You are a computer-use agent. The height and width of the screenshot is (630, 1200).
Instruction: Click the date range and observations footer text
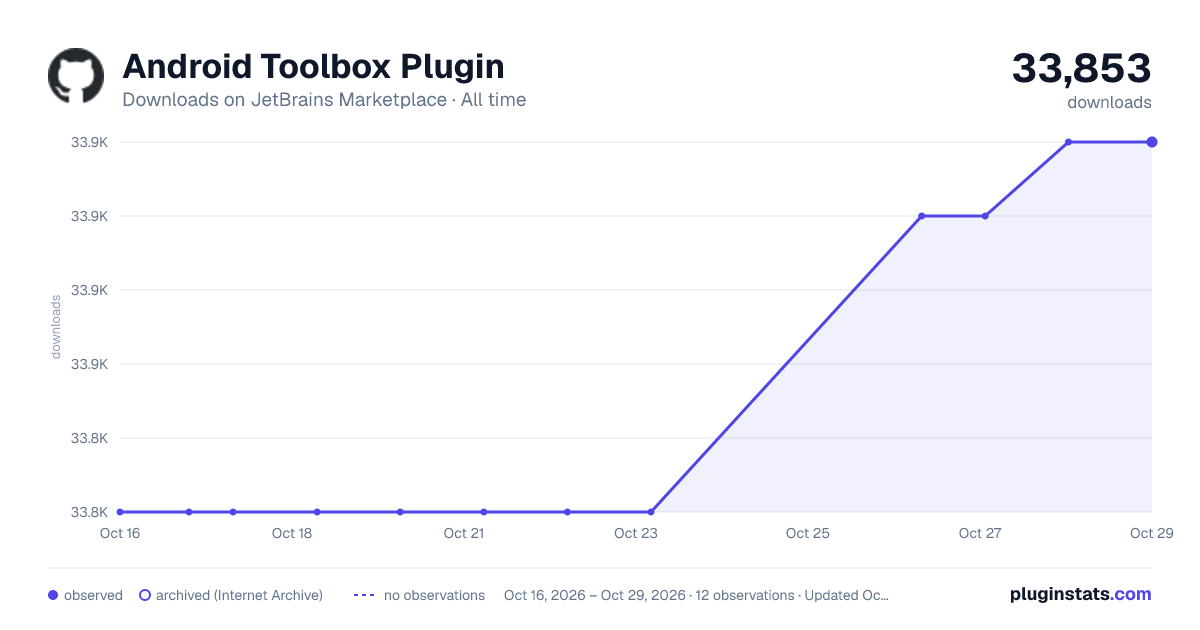696,595
